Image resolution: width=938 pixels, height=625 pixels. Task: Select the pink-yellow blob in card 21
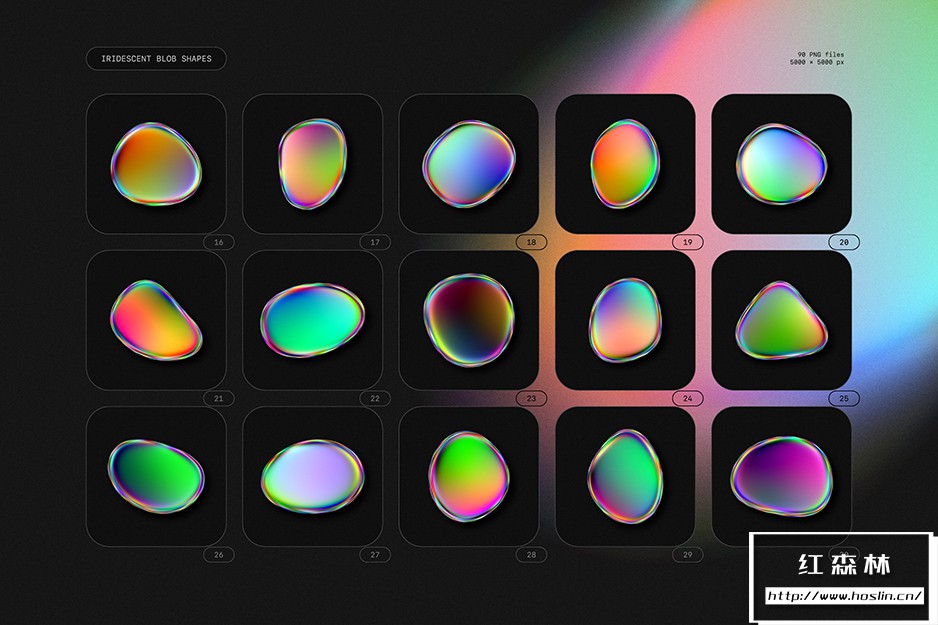[156, 320]
